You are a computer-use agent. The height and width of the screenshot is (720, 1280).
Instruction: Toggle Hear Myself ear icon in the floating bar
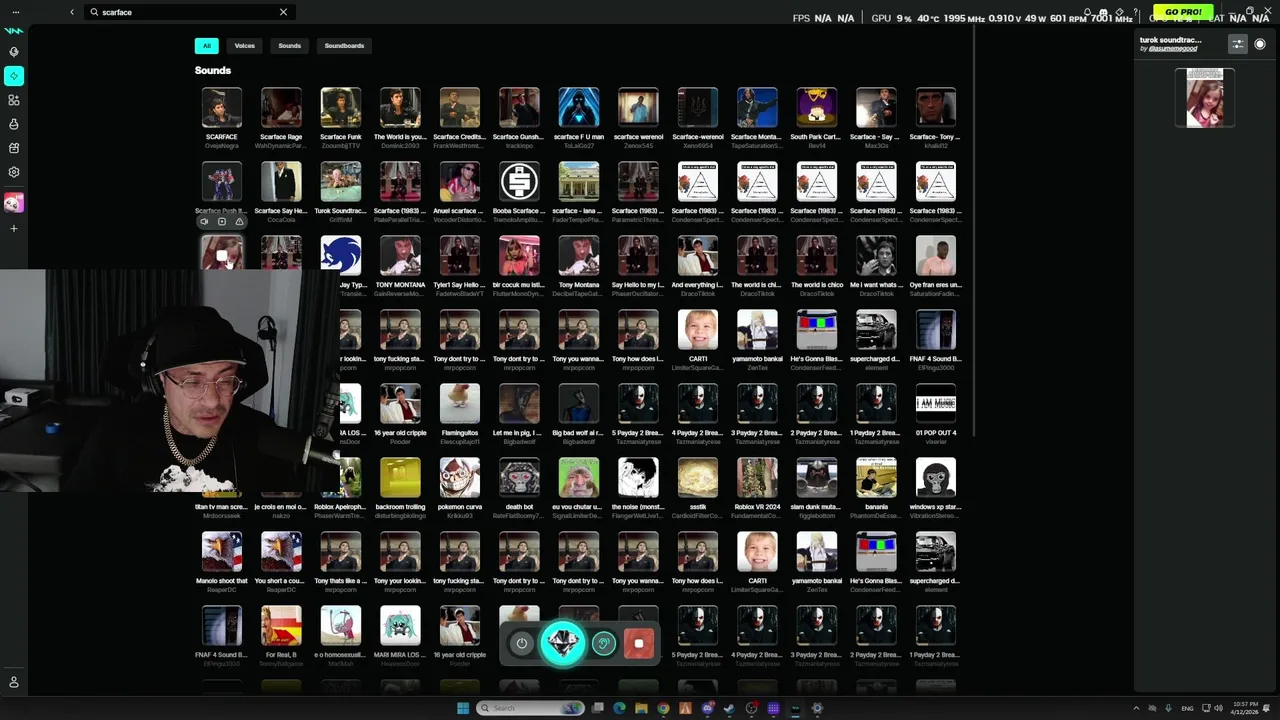tap(603, 644)
